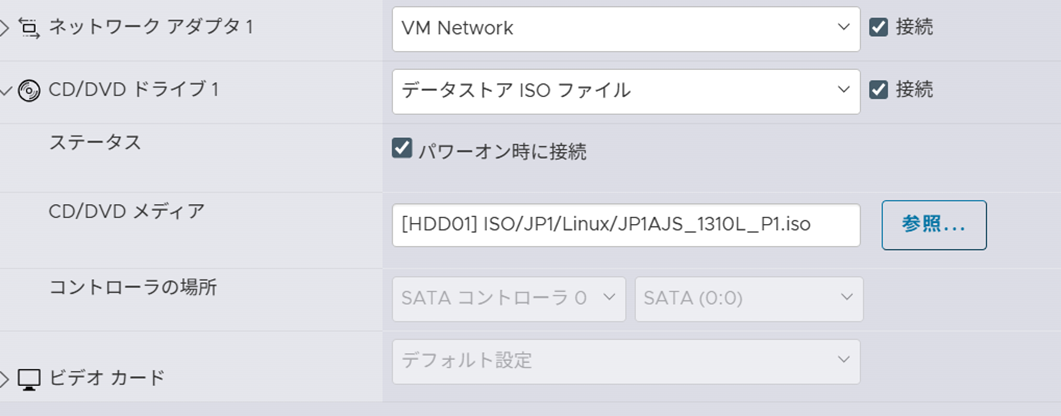Expand ネットワーク アダプタ 1 section
This screenshot has width=1061, height=416.
(6, 28)
